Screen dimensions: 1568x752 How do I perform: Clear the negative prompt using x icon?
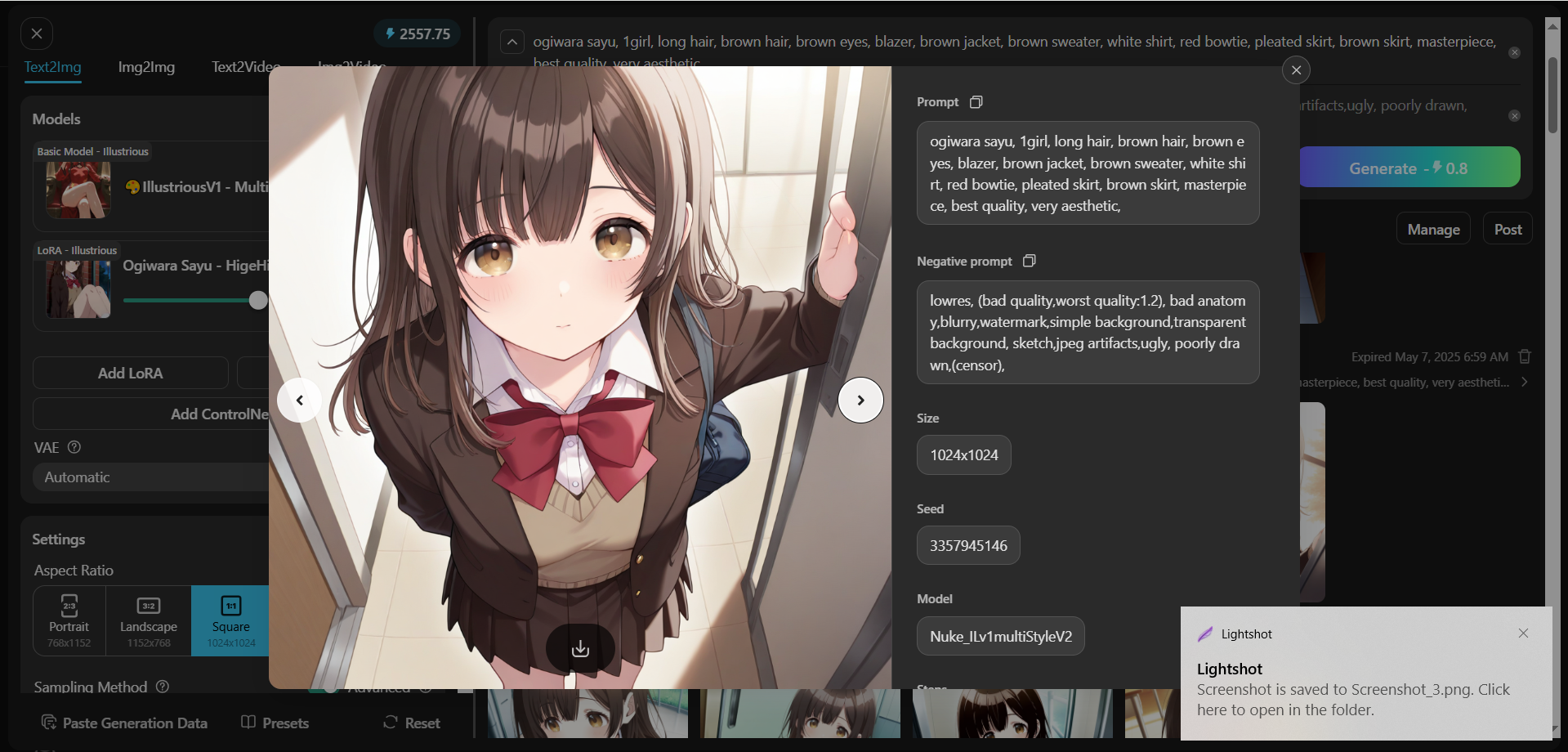[x=1514, y=116]
